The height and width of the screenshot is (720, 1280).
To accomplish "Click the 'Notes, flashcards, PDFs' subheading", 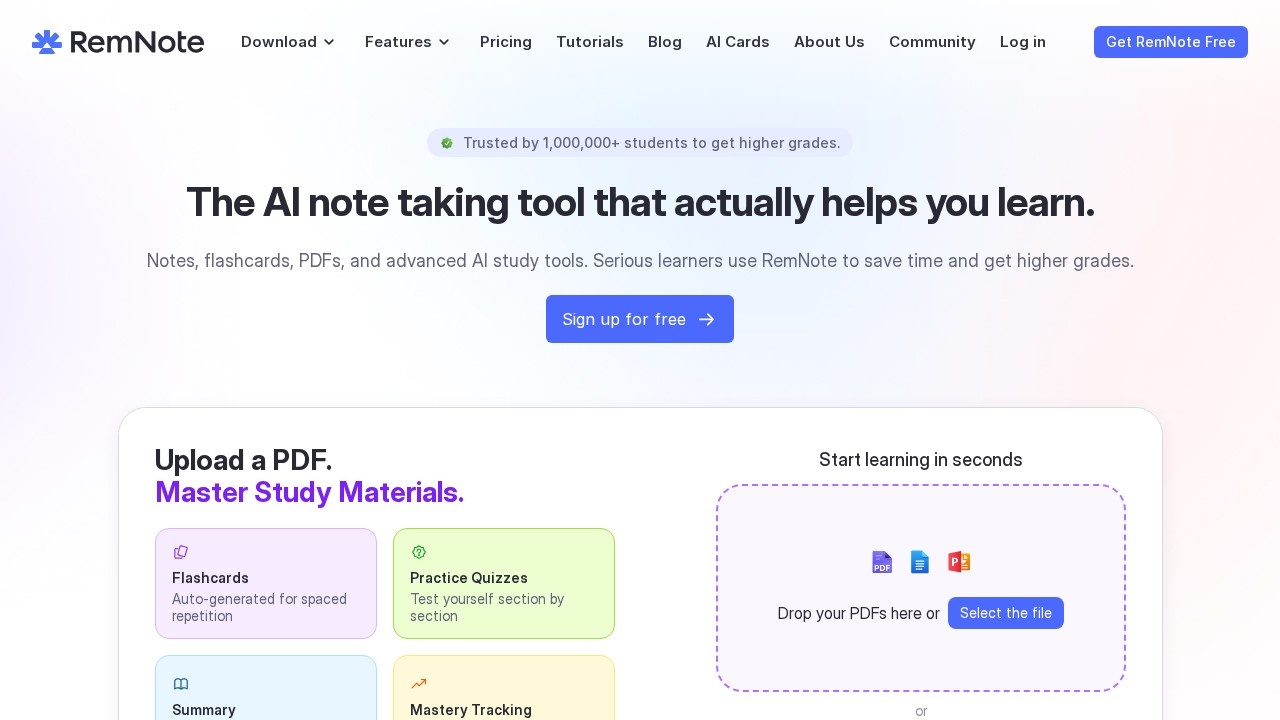I will click(640, 261).
